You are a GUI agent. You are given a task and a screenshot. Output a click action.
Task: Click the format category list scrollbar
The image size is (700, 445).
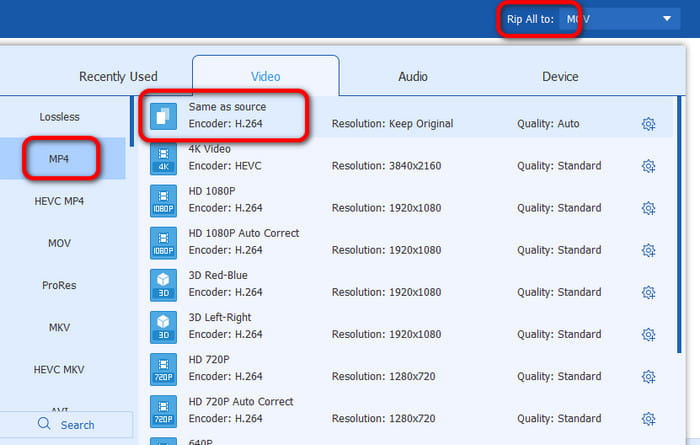(x=132, y=121)
